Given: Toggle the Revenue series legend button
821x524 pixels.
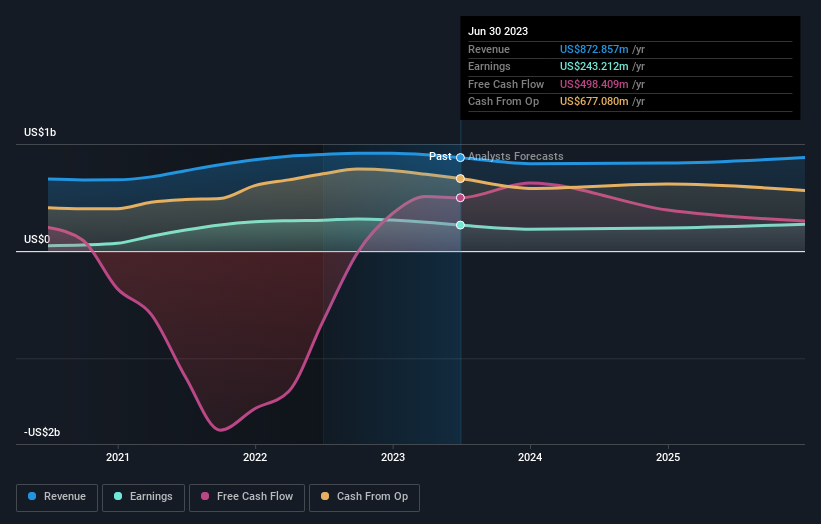Looking at the screenshot, I should pyautogui.click(x=57, y=497).
